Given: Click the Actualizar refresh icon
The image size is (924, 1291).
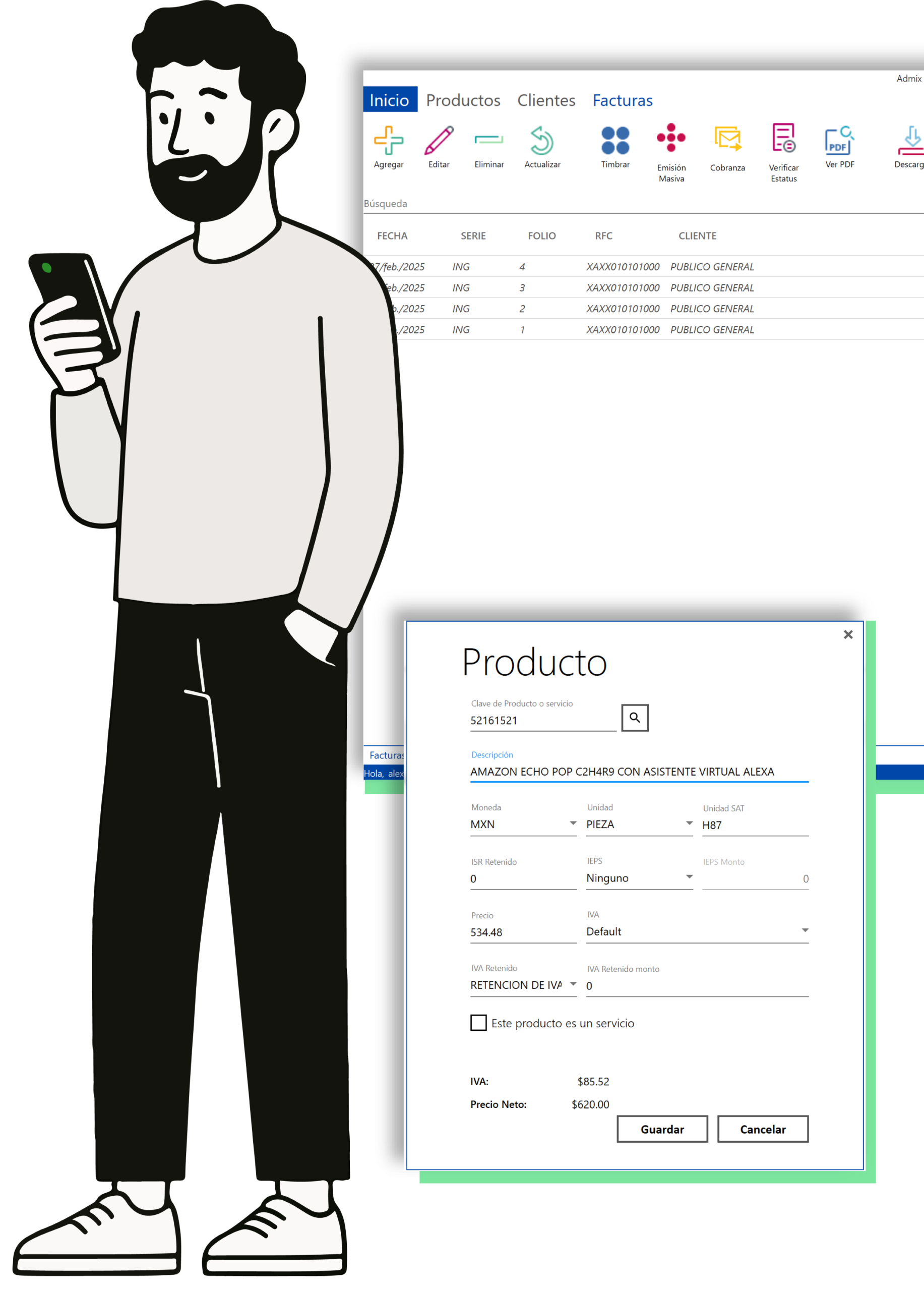Looking at the screenshot, I should click(542, 141).
